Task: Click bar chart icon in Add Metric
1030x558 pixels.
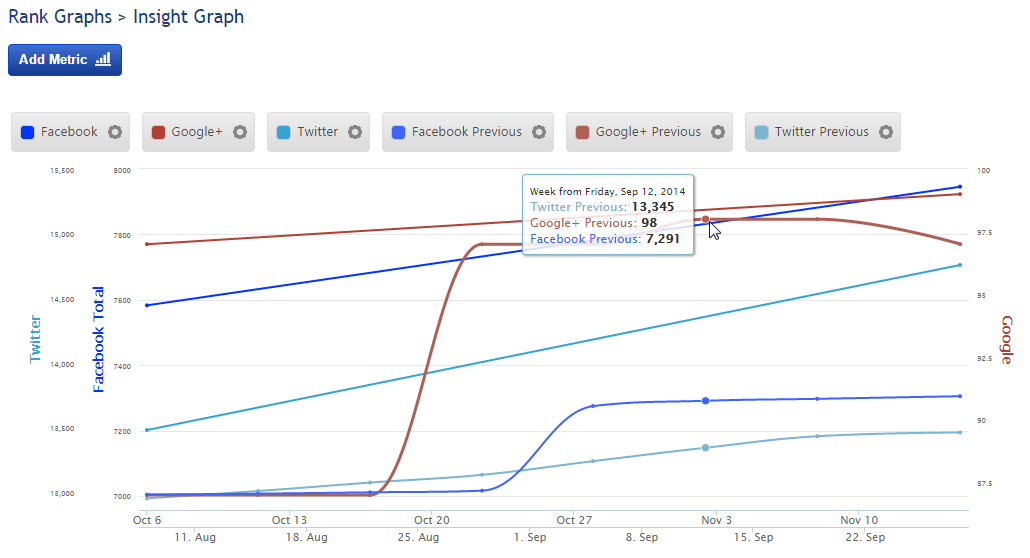Action: [102, 60]
